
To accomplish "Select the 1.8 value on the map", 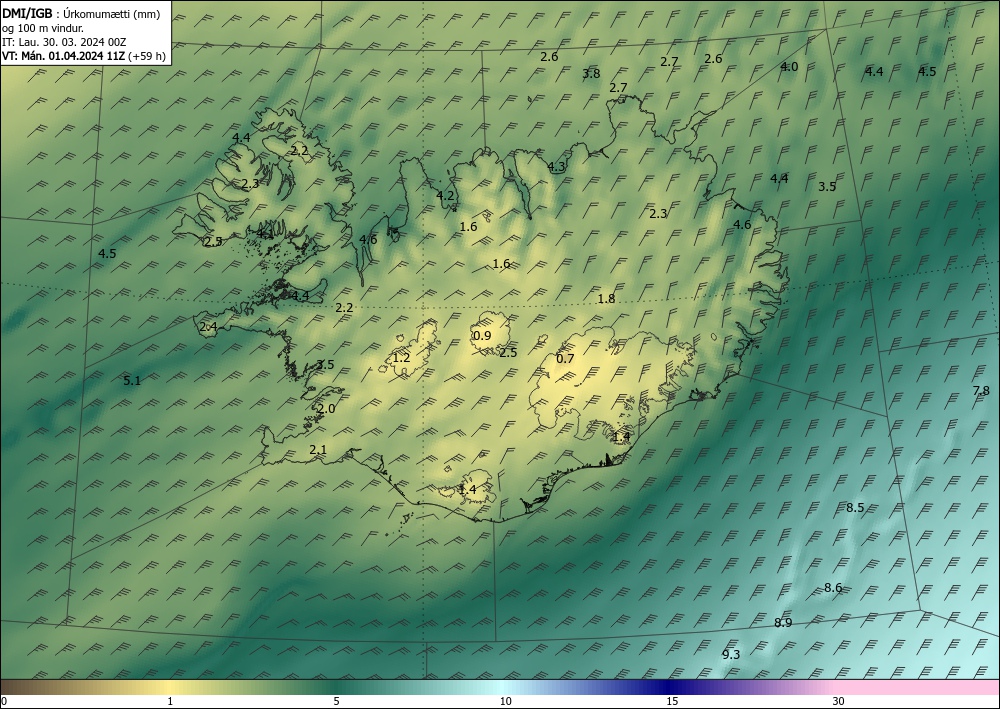I will click(x=606, y=298).
